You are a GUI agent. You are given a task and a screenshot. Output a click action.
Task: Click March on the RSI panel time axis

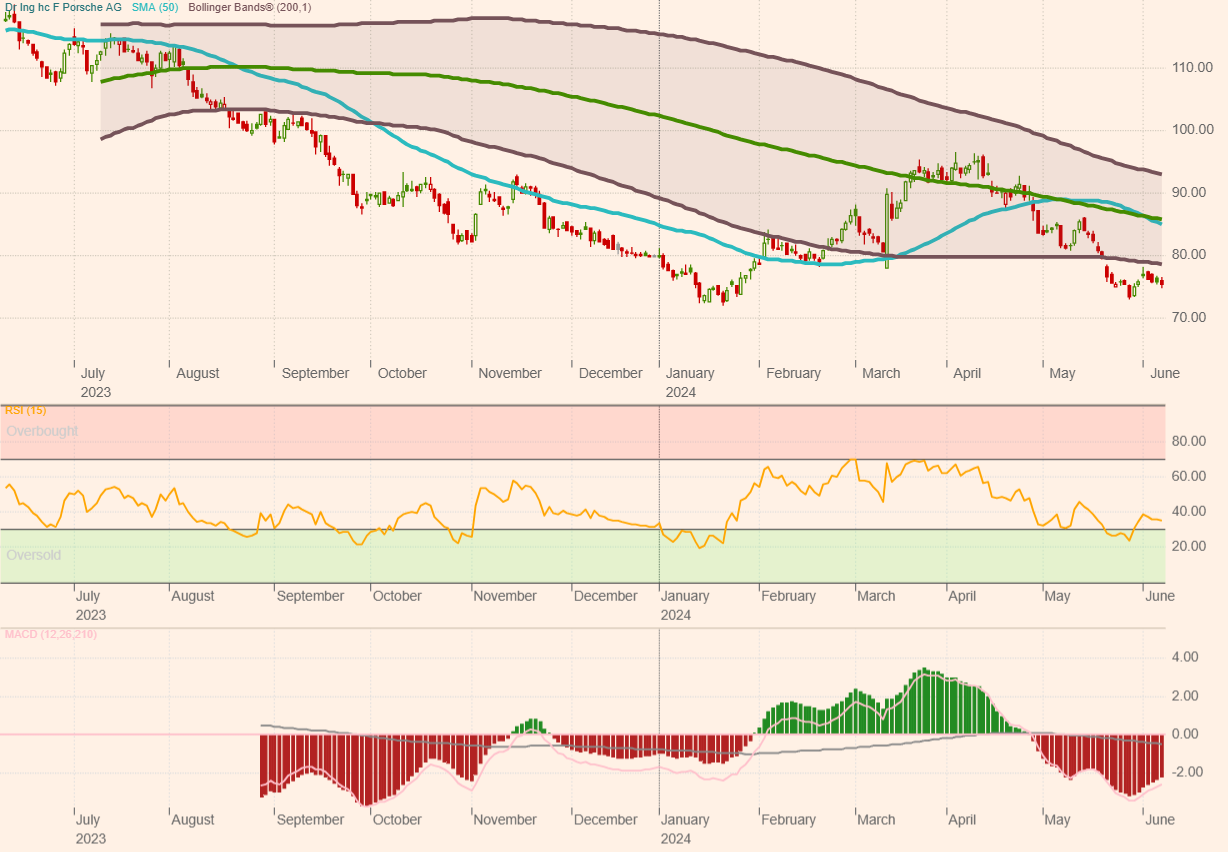pos(876,596)
